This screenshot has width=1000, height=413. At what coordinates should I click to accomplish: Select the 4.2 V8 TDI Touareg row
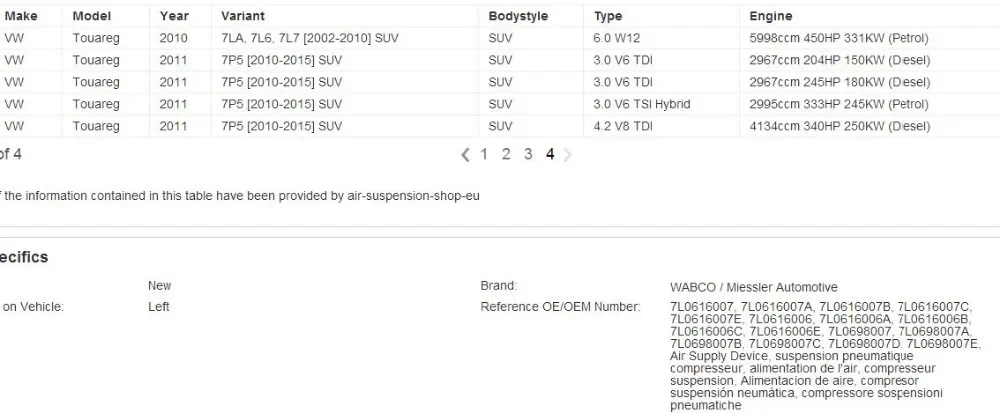pos(500,126)
